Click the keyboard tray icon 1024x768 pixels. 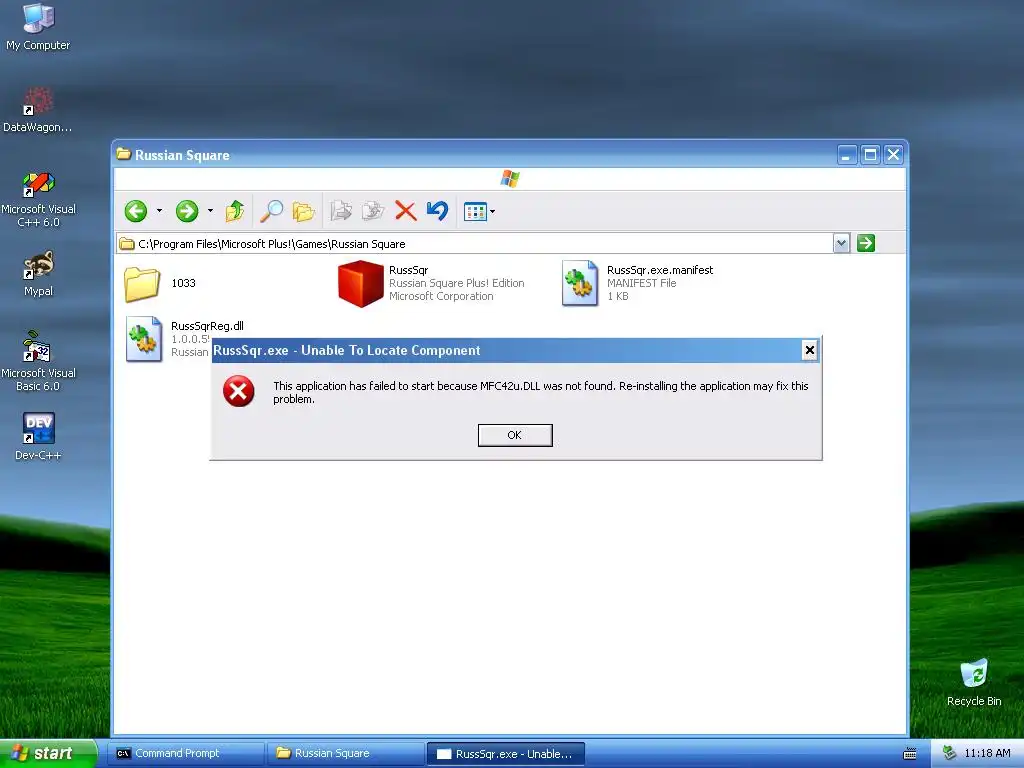(910, 754)
